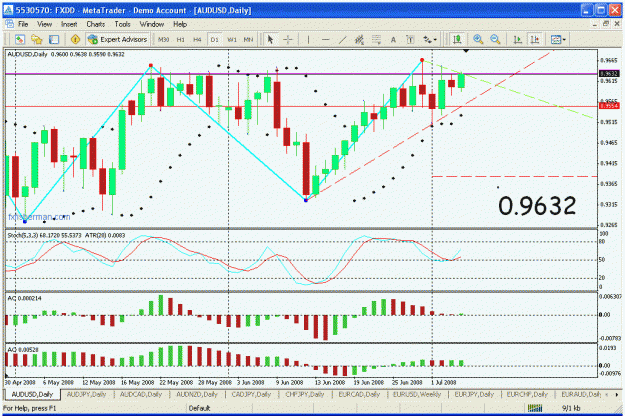Select the text A tool
Screen dimensions: 625x416
tap(393, 39)
